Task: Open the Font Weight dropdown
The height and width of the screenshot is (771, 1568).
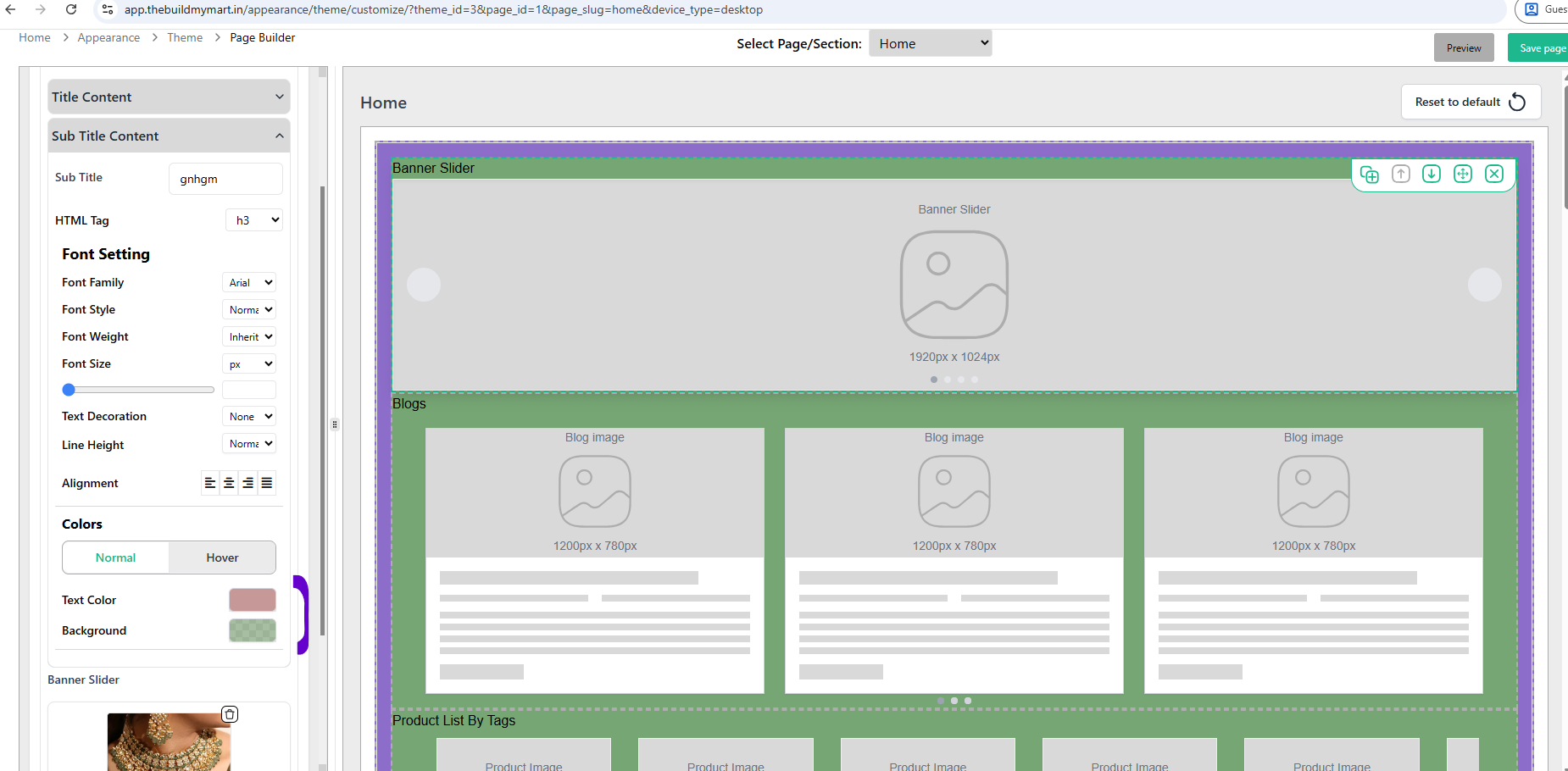Action: click(249, 336)
